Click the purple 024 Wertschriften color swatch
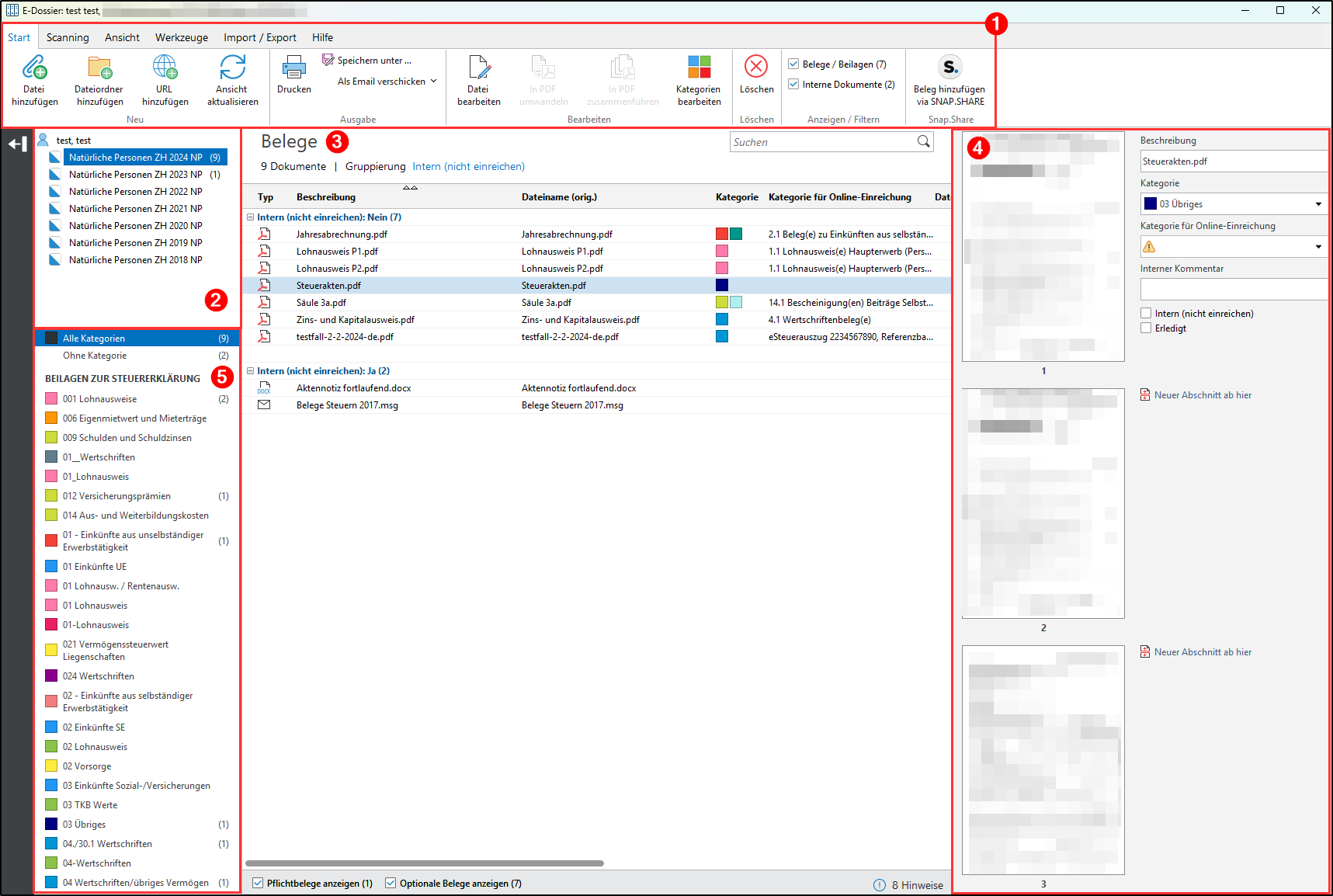This screenshot has width=1333, height=896. (x=51, y=676)
